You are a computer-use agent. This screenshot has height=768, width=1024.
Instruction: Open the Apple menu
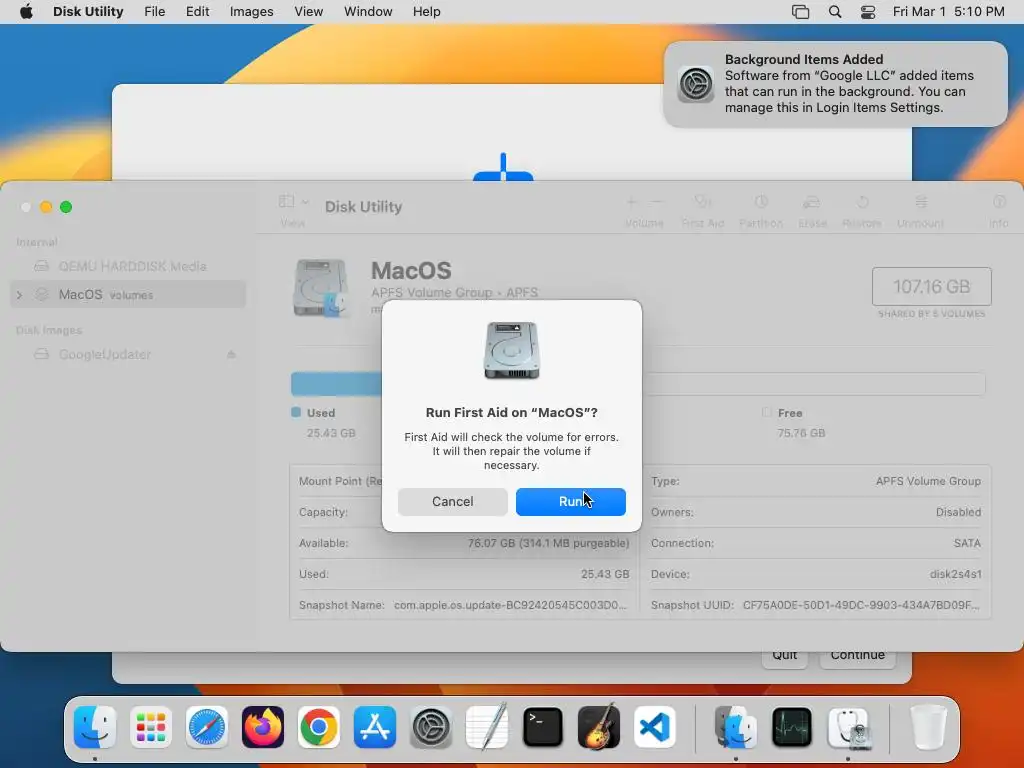coord(26,12)
